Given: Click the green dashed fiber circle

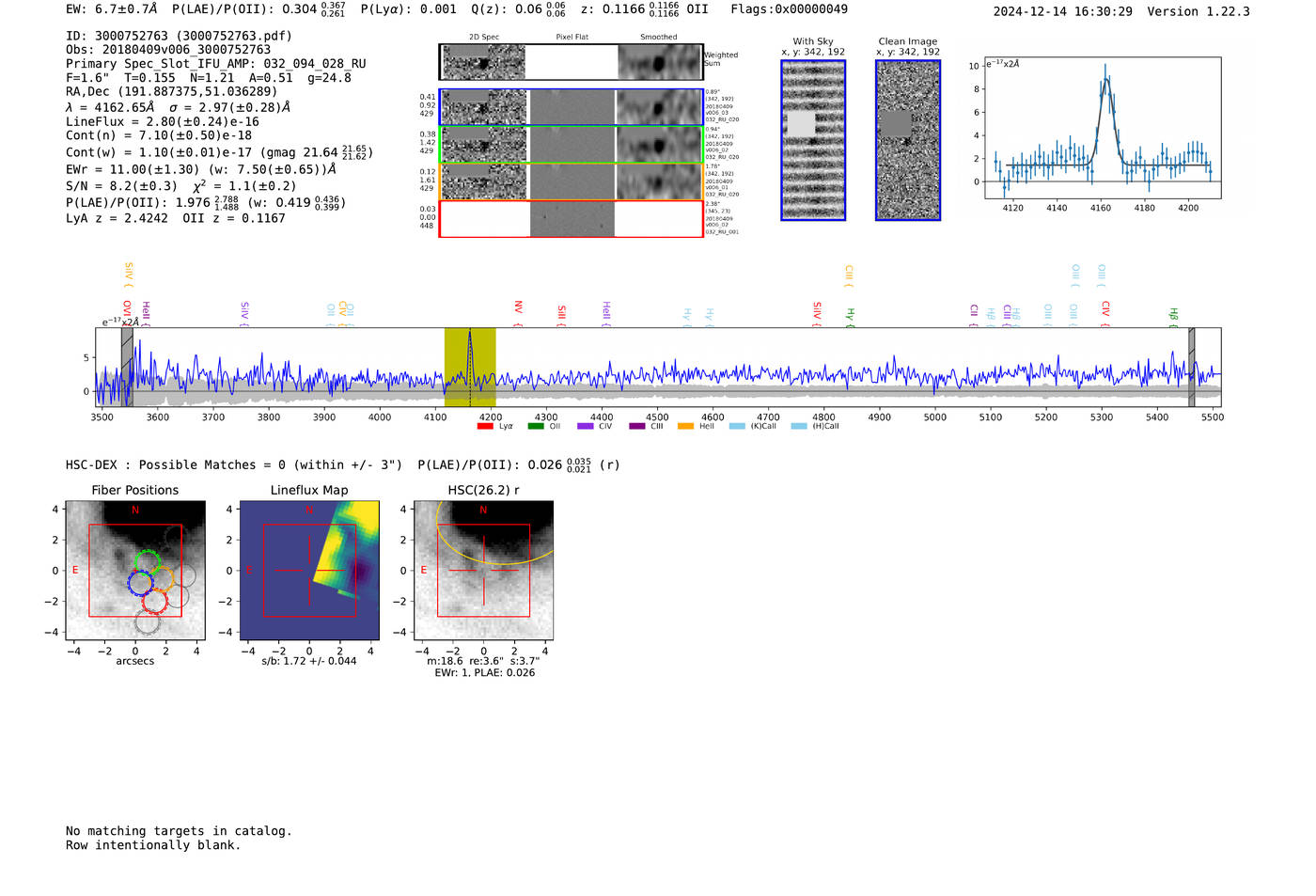Looking at the screenshot, I should coord(147,564).
